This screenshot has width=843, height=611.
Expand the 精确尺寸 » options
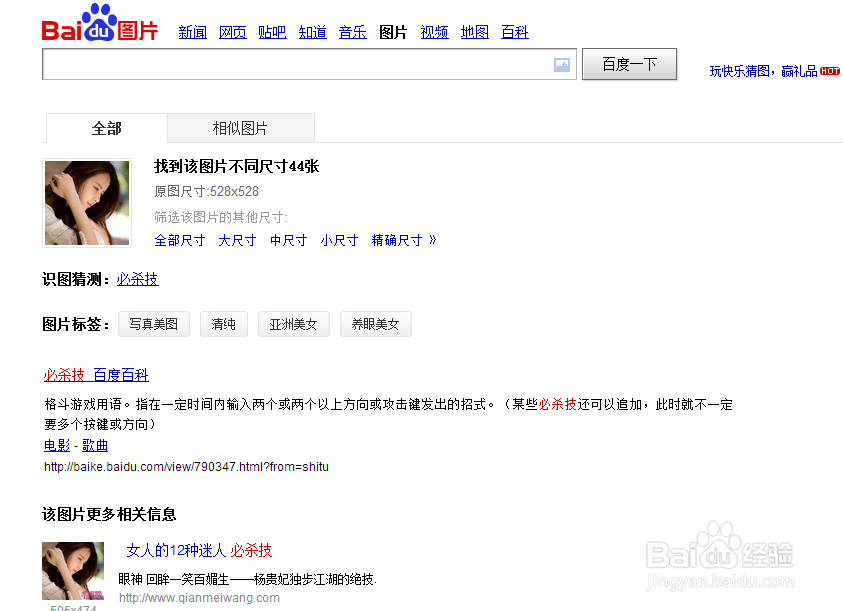[x=397, y=240]
